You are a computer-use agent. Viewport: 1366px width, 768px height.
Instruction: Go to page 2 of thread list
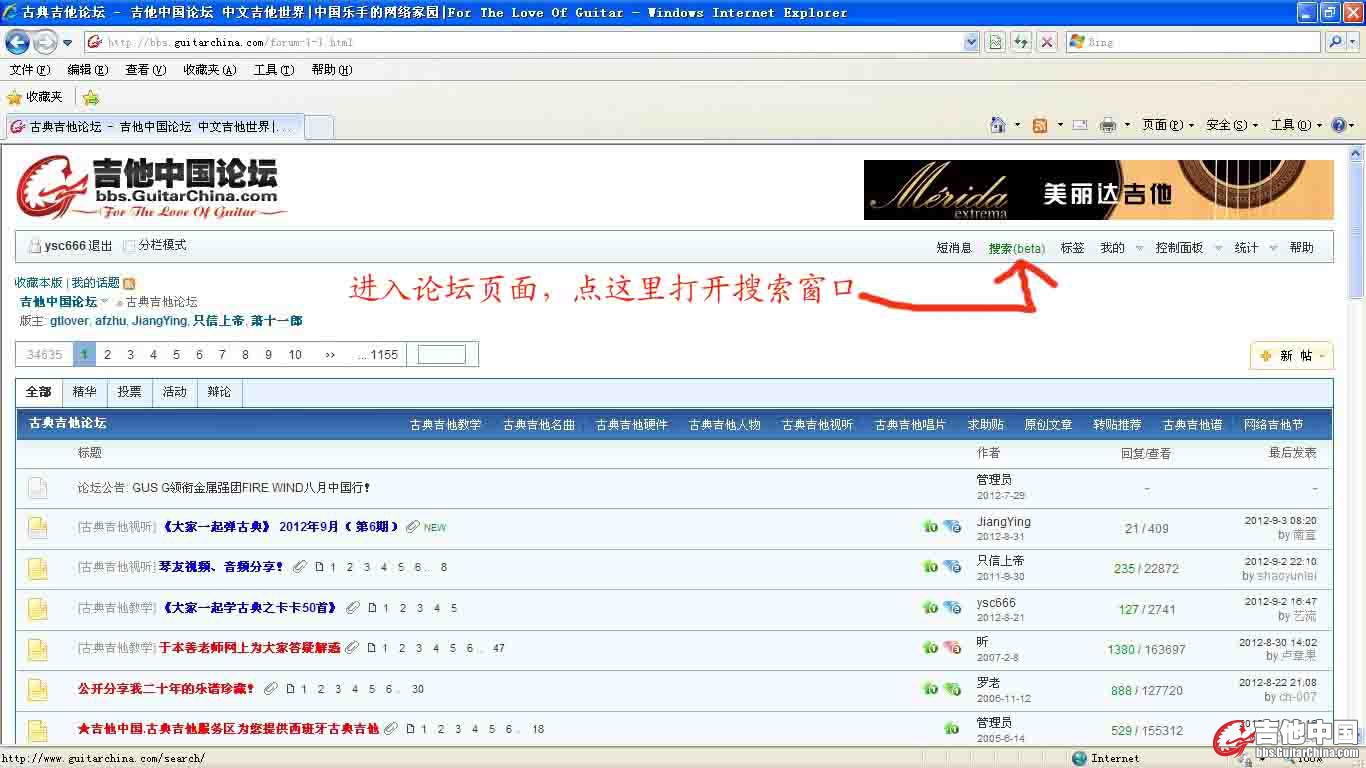107,355
